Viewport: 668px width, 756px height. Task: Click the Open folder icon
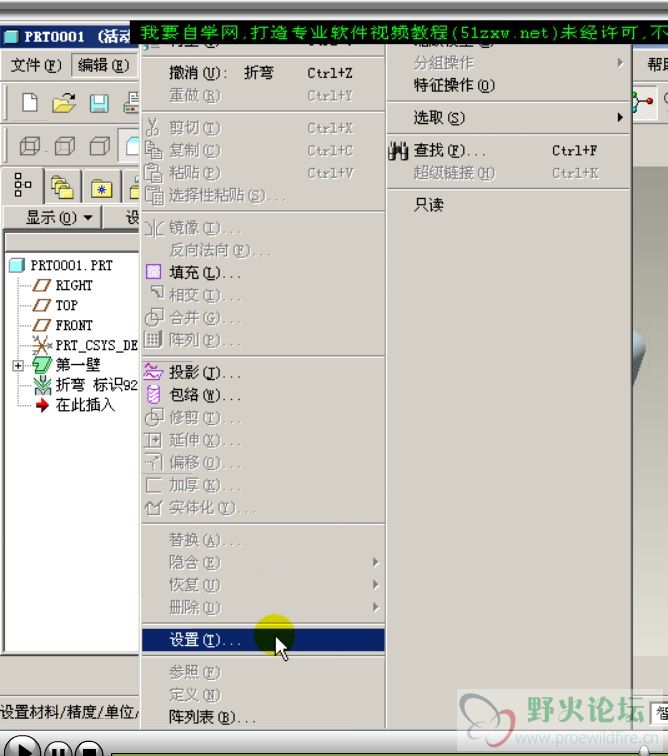64,103
